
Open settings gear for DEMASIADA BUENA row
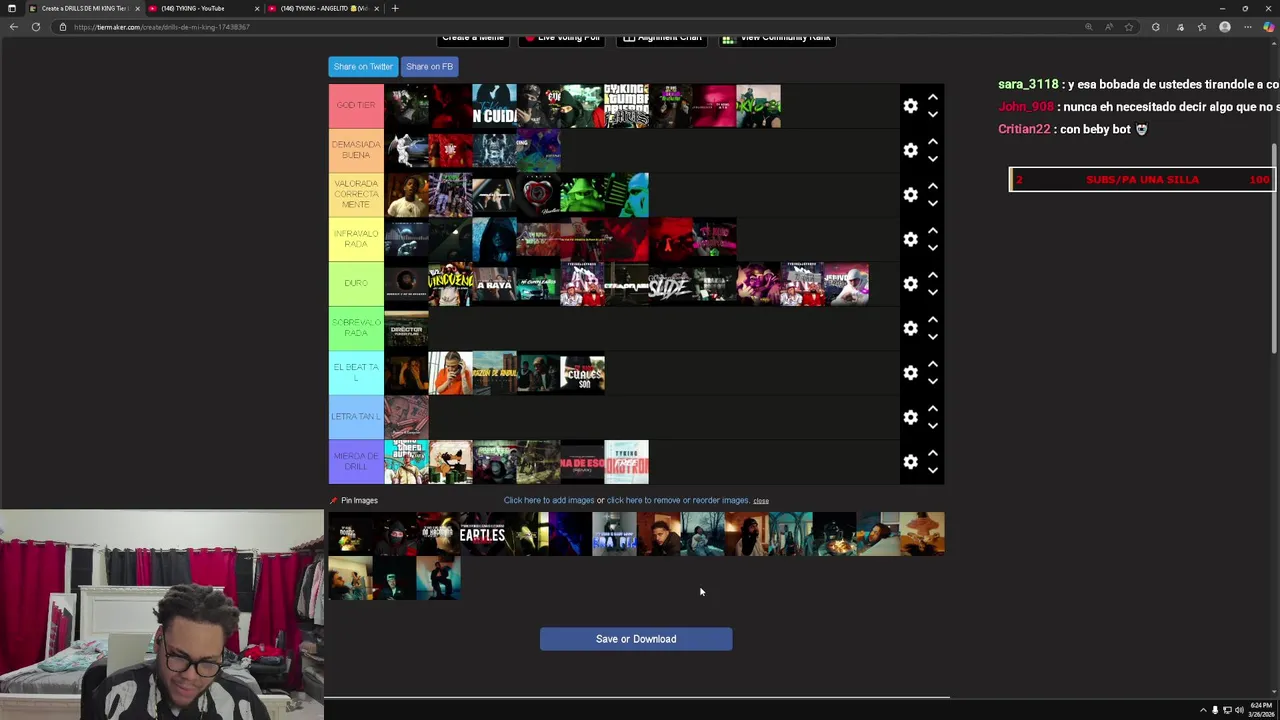(910, 150)
